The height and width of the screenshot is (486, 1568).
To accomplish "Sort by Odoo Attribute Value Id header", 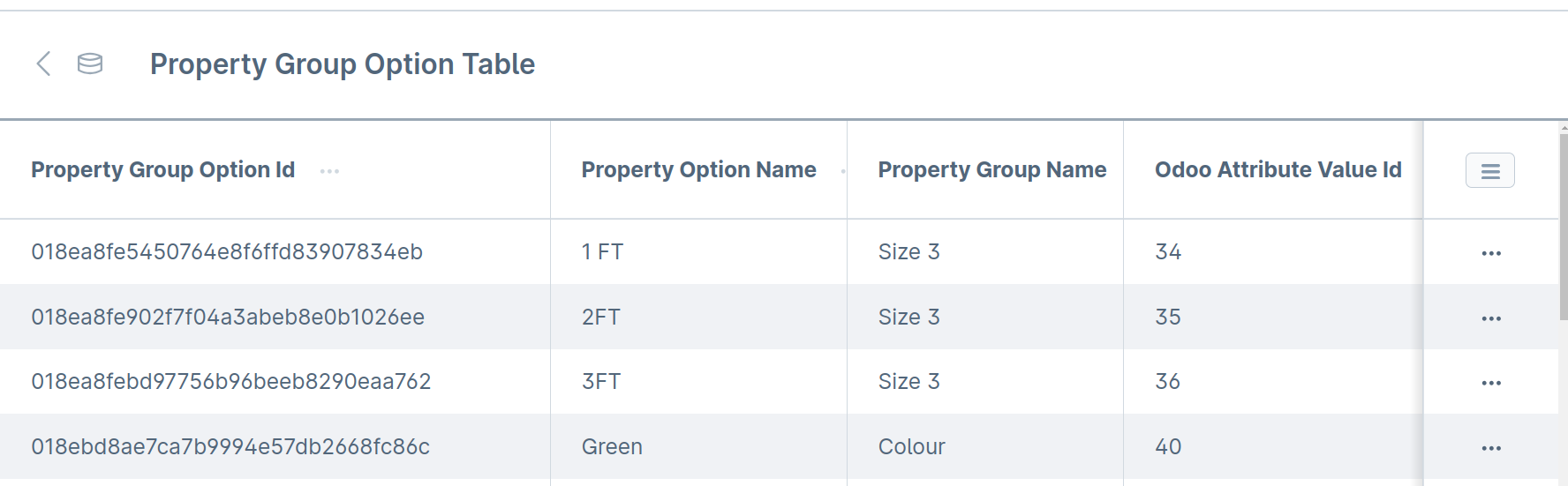I will click(1278, 169).
